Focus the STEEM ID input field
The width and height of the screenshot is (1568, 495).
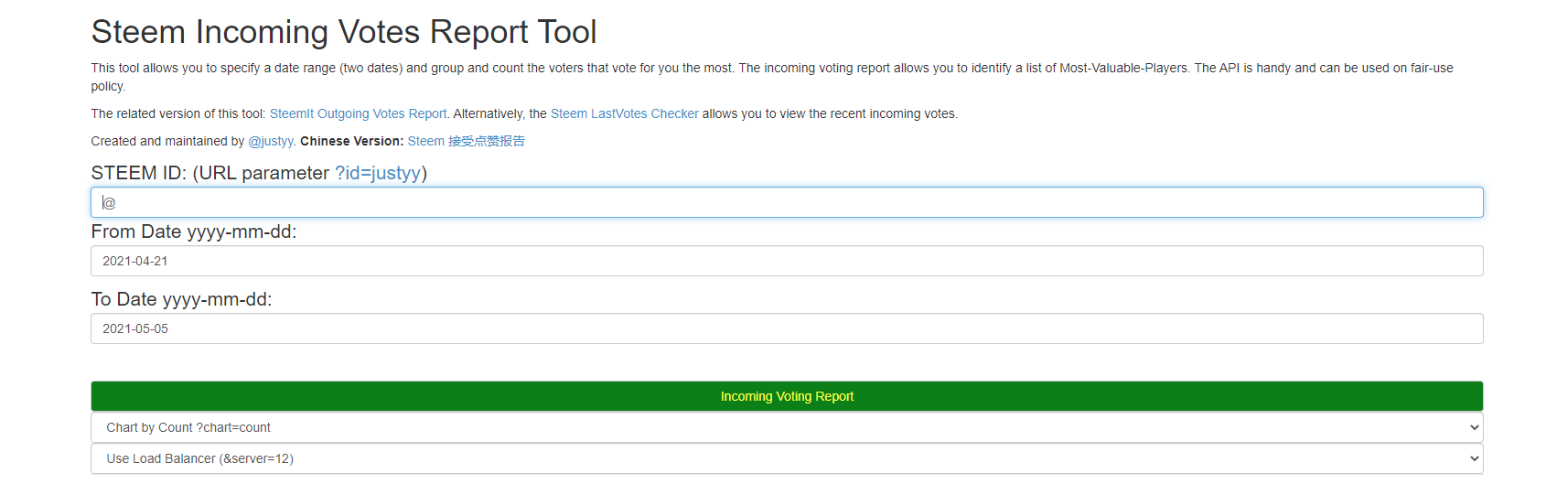pos(787,202)
